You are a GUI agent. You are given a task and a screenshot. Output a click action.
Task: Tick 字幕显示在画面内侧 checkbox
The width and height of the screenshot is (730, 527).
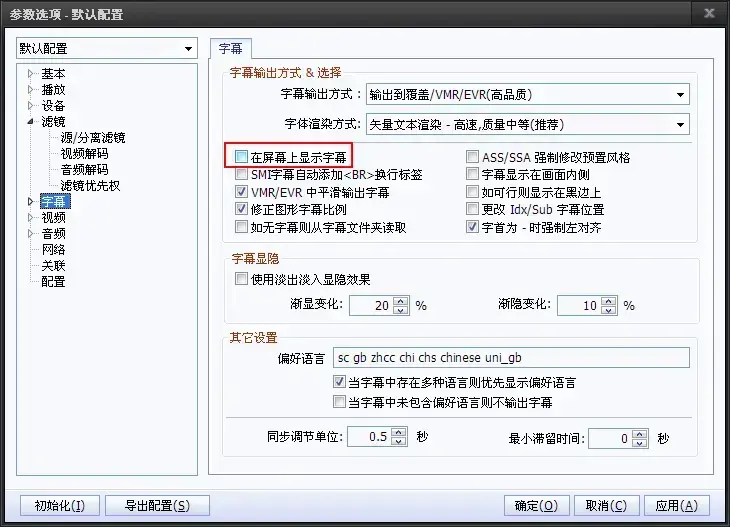tap(472, 175)
